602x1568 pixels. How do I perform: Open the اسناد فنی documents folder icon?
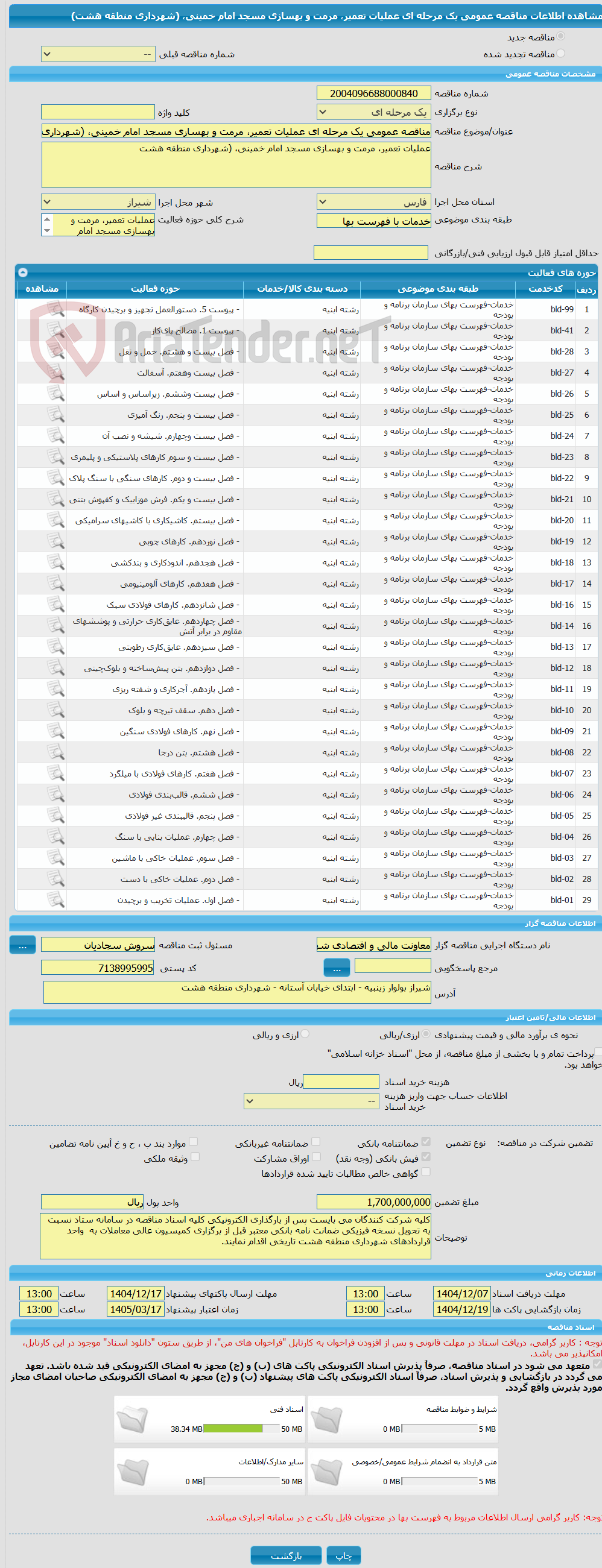(x=132, y=1420)
